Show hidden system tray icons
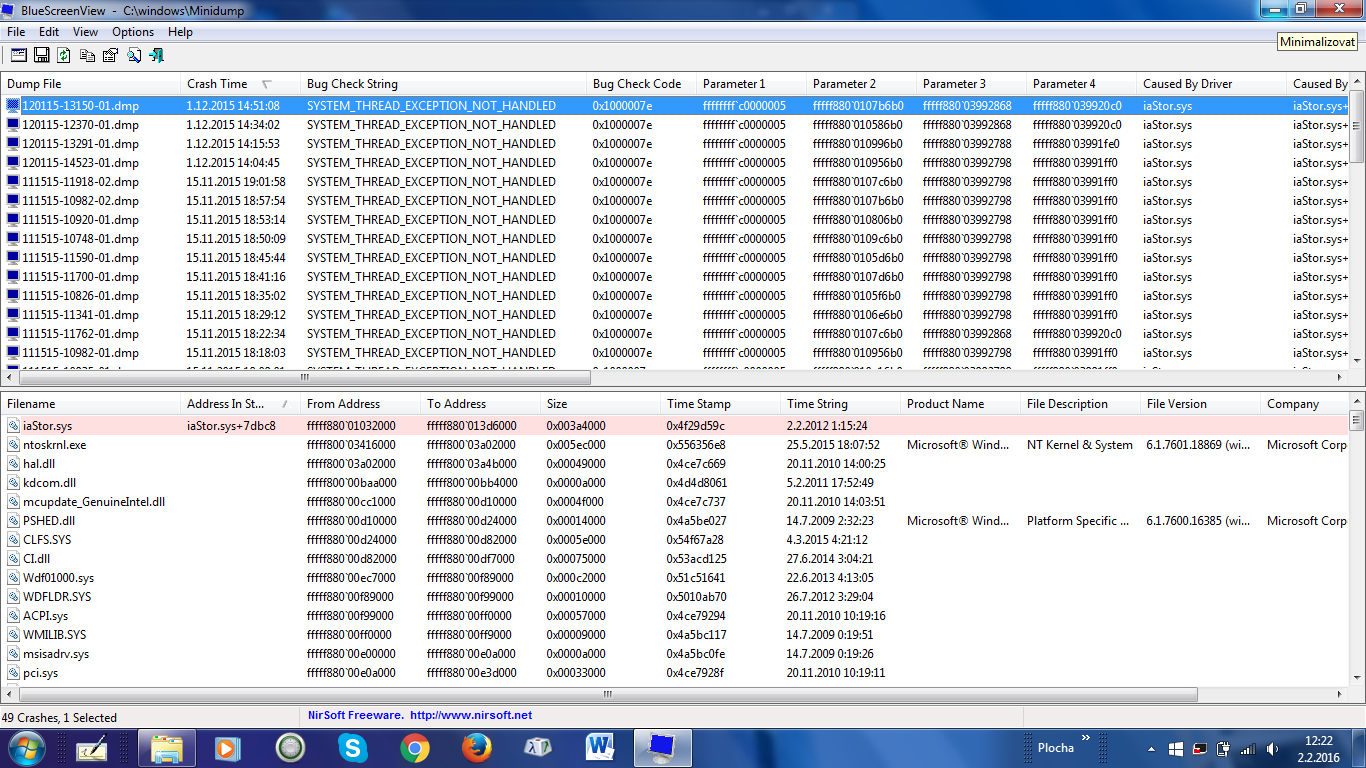Image resolution: width=1366 pixels, height=768 pixels. tap(1152, 748)
